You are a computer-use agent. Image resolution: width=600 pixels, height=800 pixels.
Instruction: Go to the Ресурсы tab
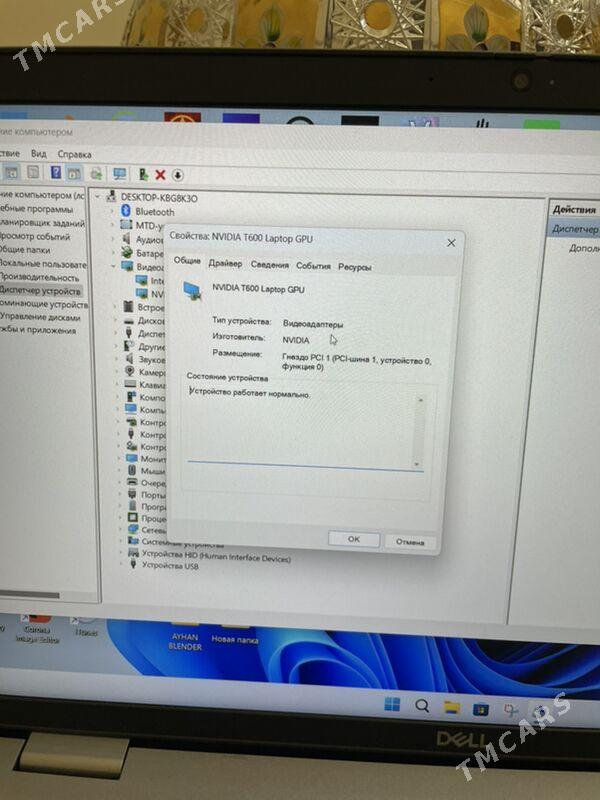pos(354,267)
